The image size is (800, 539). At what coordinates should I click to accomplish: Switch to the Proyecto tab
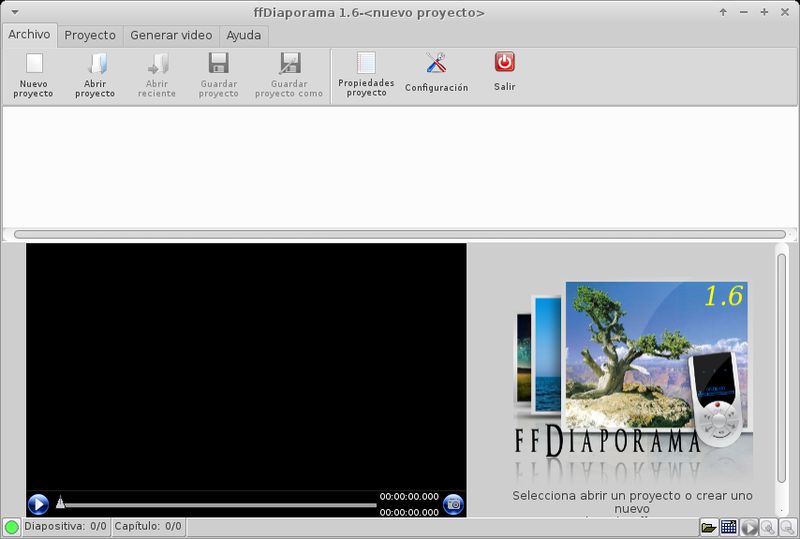[x=90, y=35]
